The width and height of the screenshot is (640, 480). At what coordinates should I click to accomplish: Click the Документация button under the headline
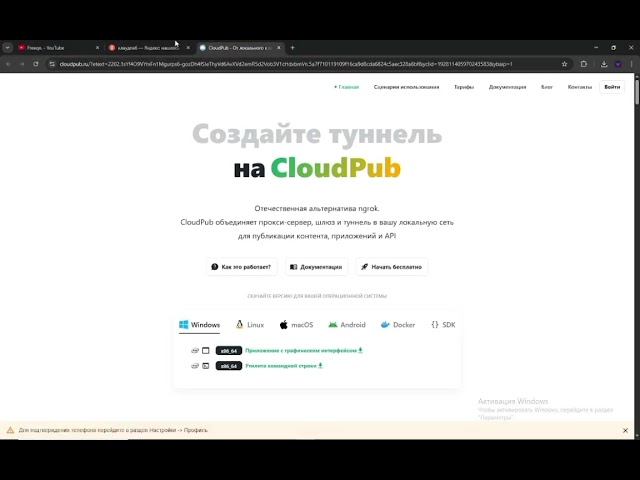click(x=316, y=267)
